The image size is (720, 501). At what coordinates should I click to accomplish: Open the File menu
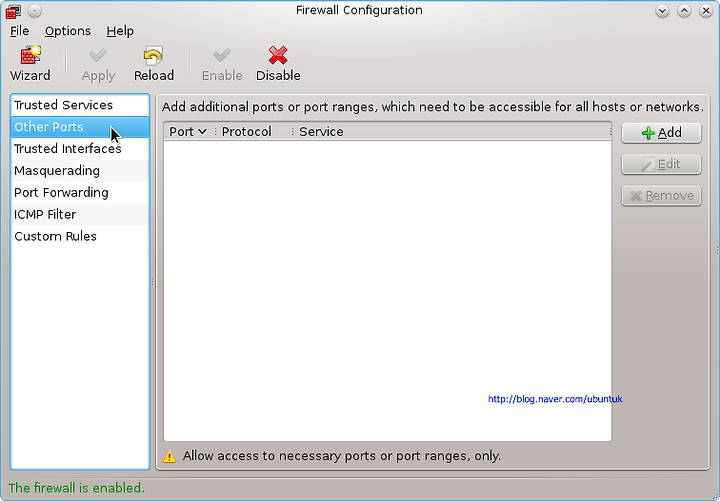click(19, 31)
